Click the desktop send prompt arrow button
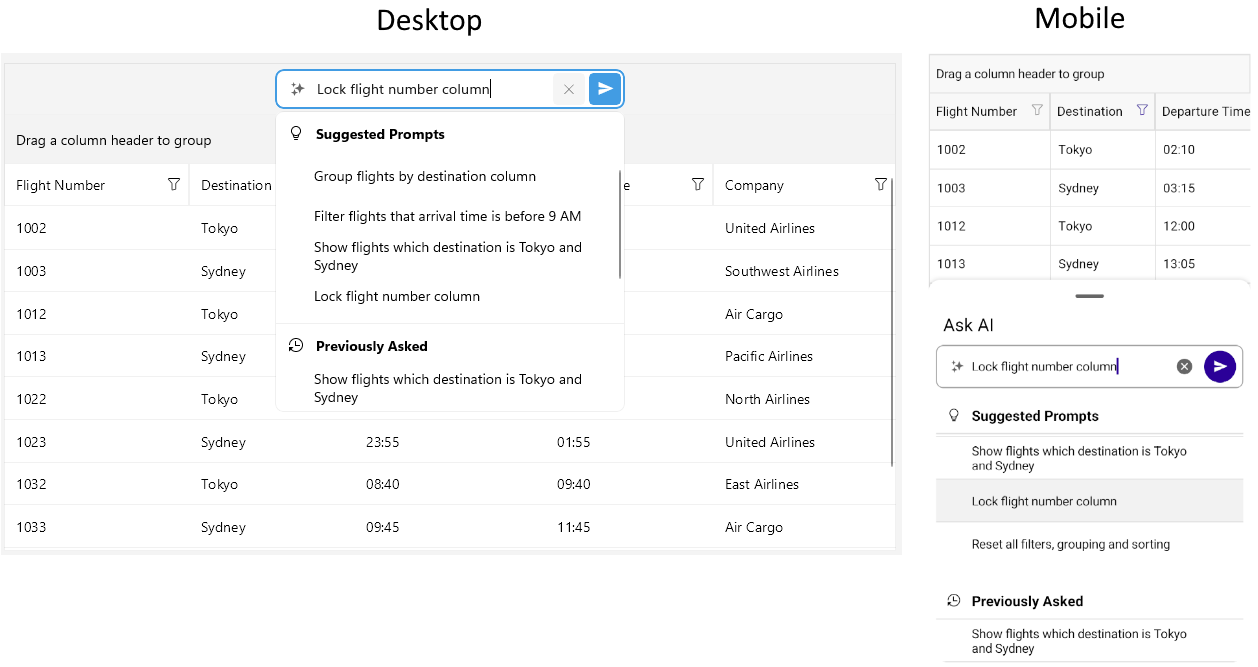1258x667 pixels. click(x=605, y=89)
